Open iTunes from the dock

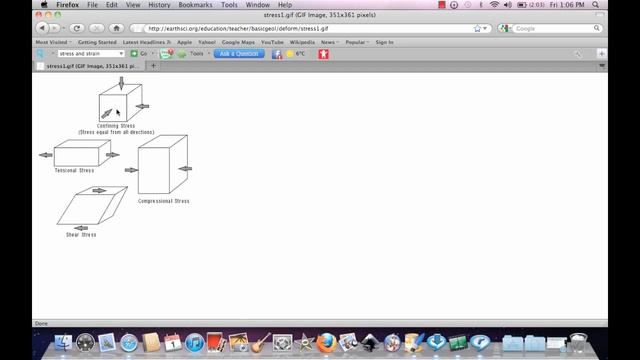(195, 343)
